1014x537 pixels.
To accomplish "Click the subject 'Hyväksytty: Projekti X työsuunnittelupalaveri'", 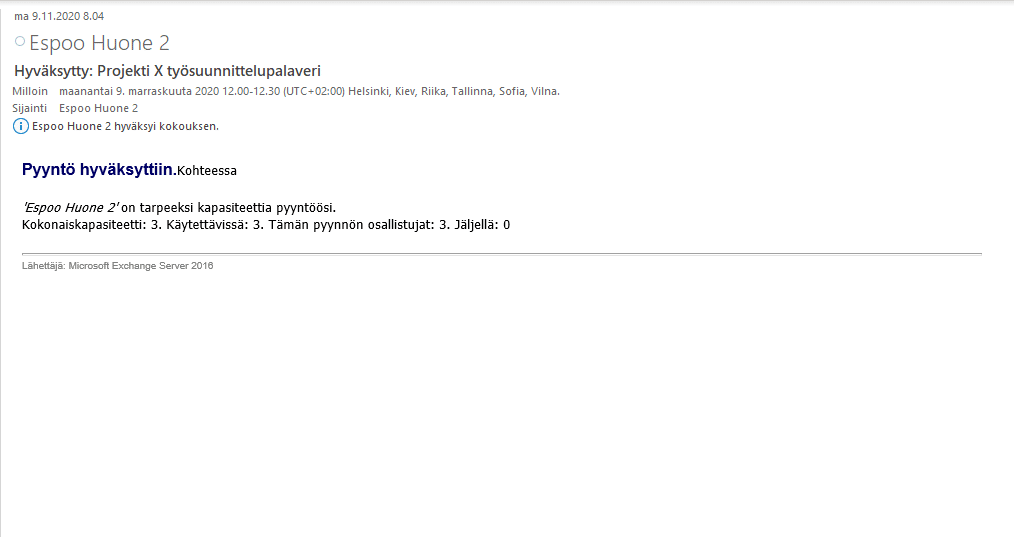I will point(167,71).
